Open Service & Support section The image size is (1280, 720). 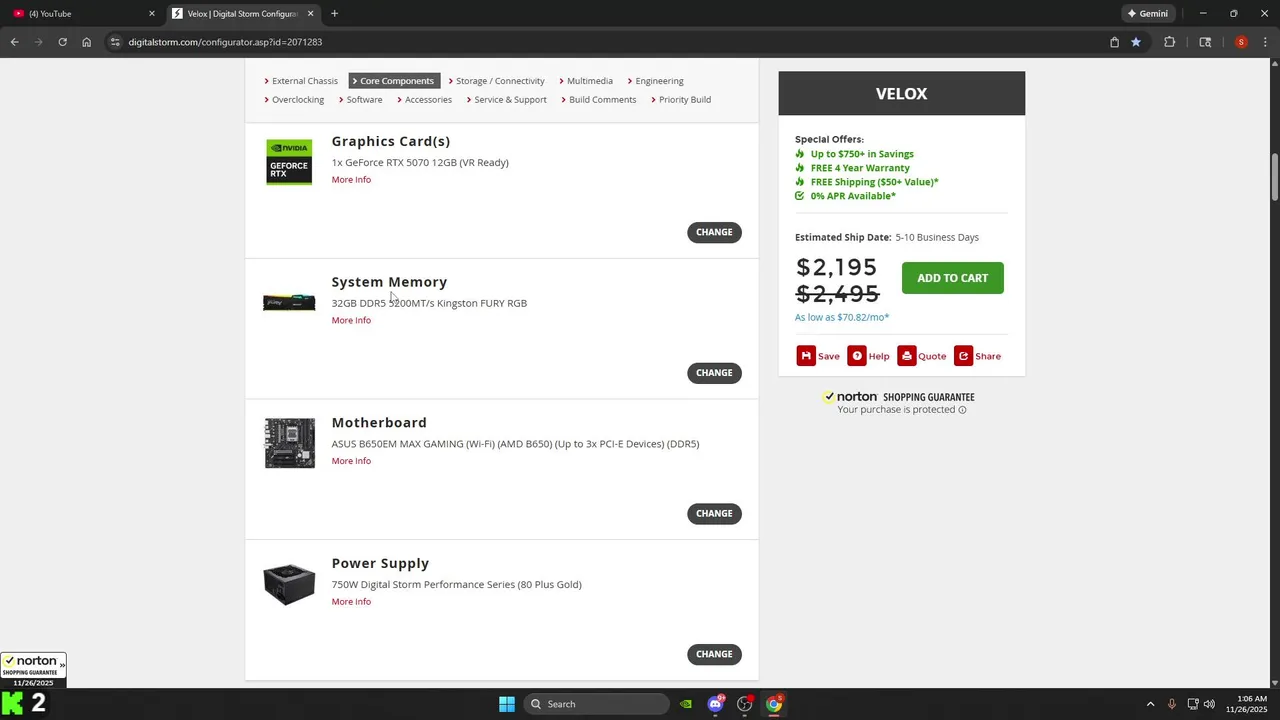(x=507, y=100)
